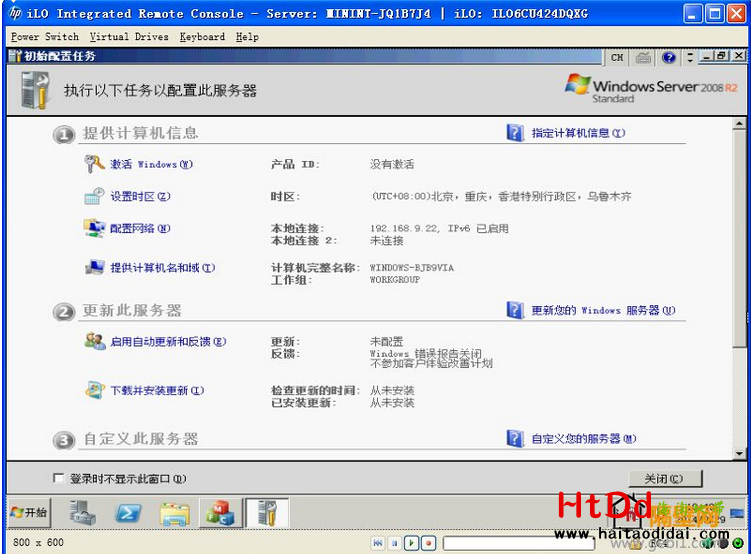Click the keyboard icon in the language bar
The height and width of the screenshot is (554, 751).
[643, 57]
